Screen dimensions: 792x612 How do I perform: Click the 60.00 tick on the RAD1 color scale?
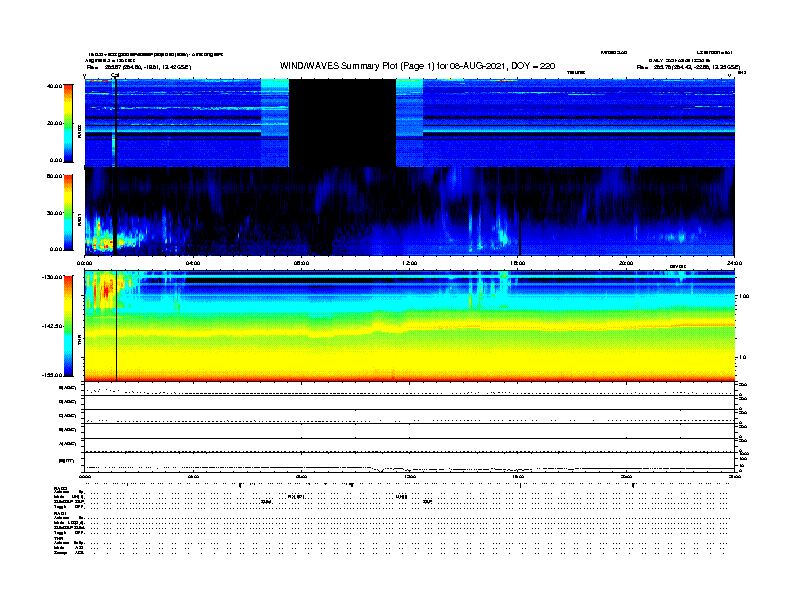point(55,176)
